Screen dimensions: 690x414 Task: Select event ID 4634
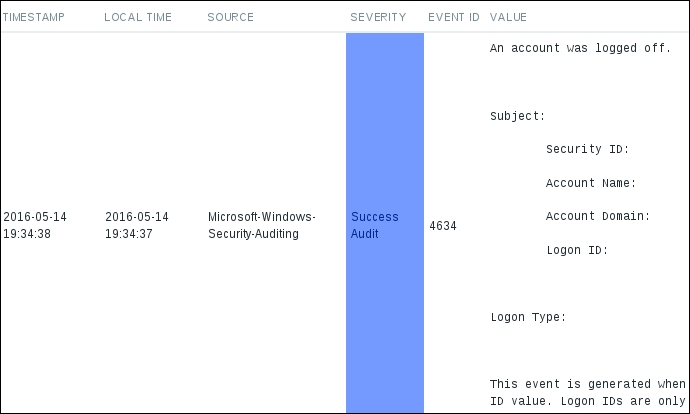442,226
